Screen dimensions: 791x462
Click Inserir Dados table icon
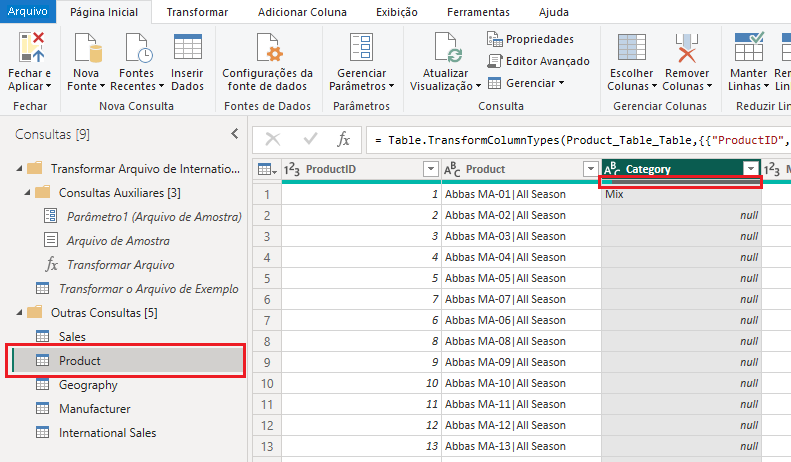click(188, 47)
